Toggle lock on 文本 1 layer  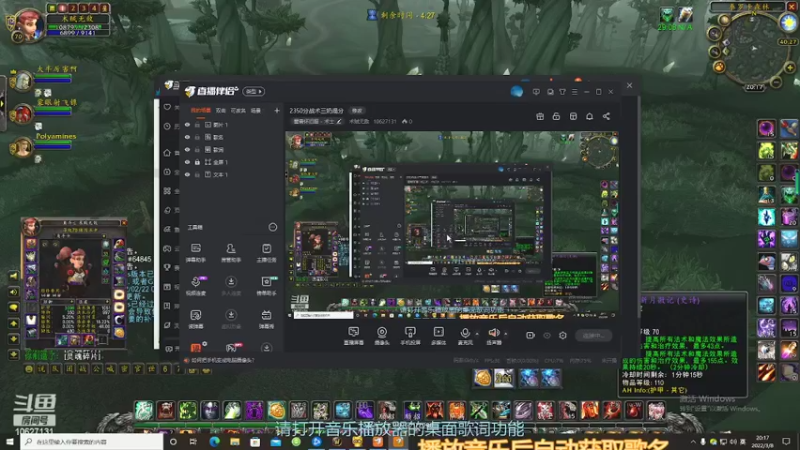pos(197,174)
